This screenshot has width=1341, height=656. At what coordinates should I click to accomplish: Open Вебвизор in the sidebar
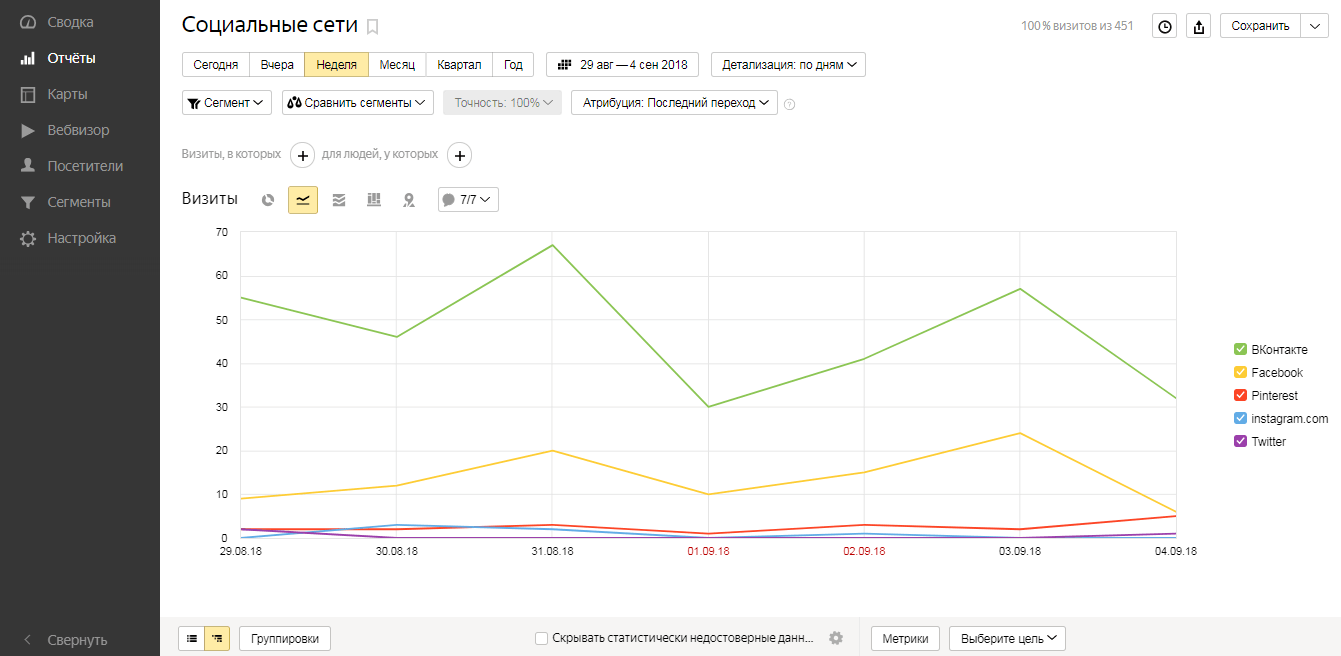pos(78,130)
